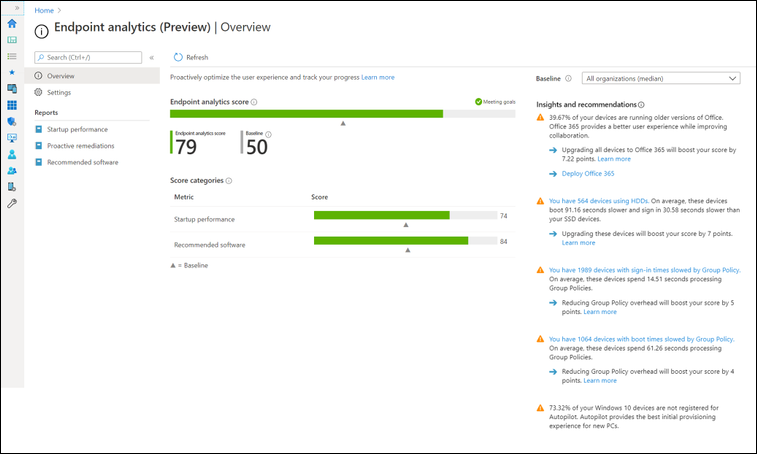Image resolution: width=757 pixels, height=454 pixels.
Task: Click the Home icon in left rail
Action: [x=12, y=23]
